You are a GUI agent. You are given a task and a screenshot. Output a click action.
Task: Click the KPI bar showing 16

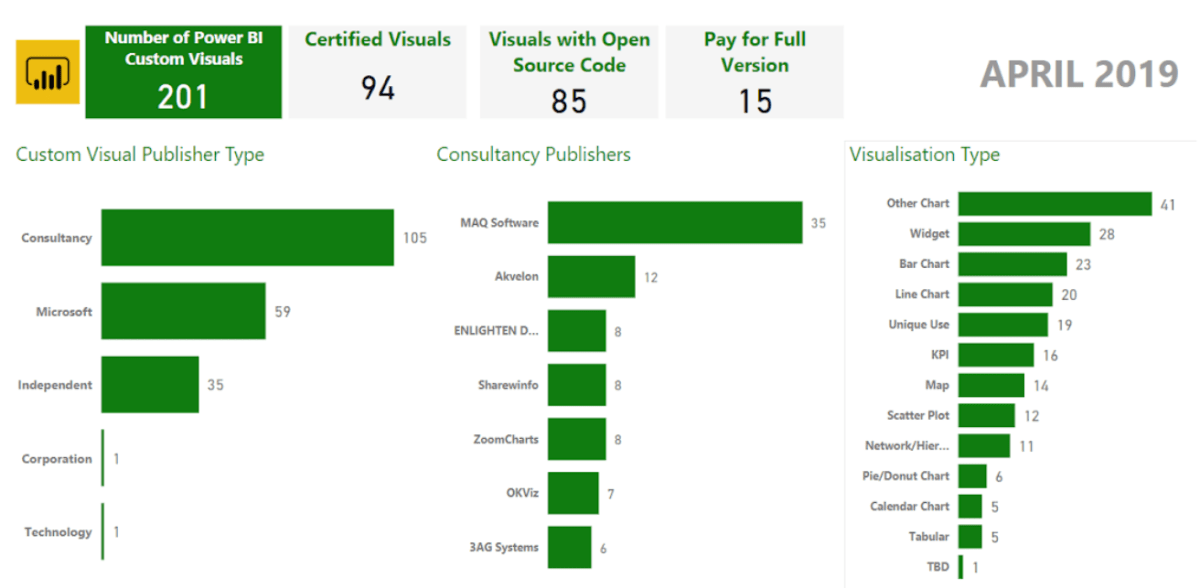(995, 354)
